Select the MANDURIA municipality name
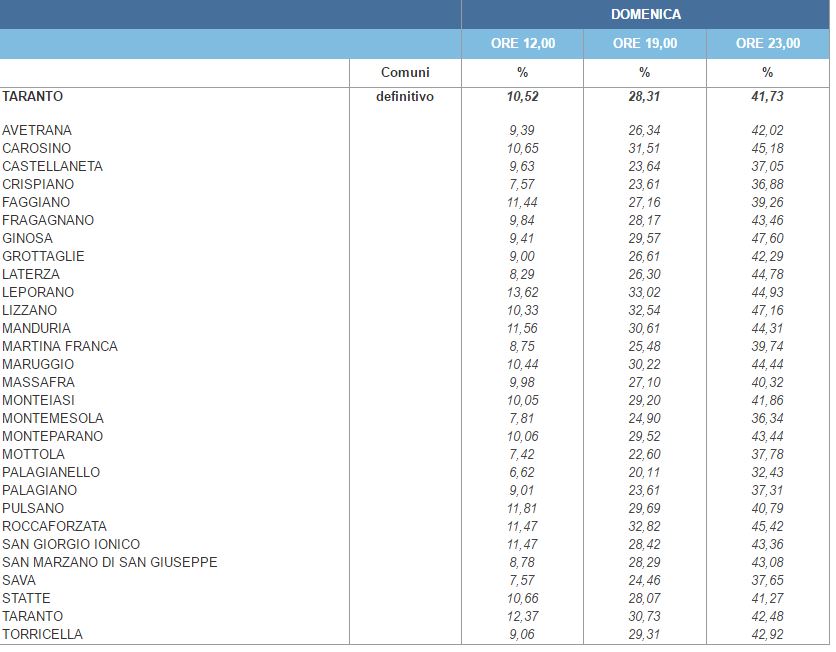The width and height of the screenshot is (836, 652). click(38, 328)
